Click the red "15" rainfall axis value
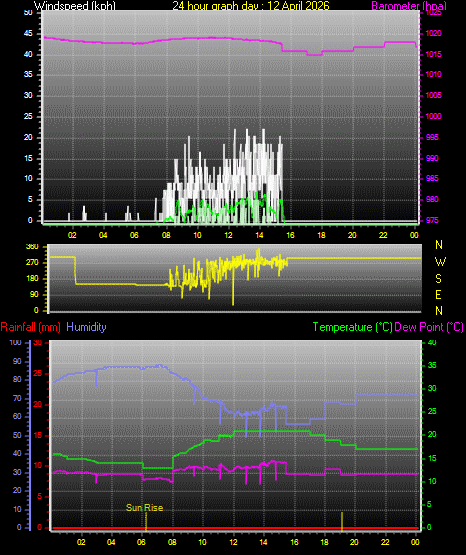 38,435
